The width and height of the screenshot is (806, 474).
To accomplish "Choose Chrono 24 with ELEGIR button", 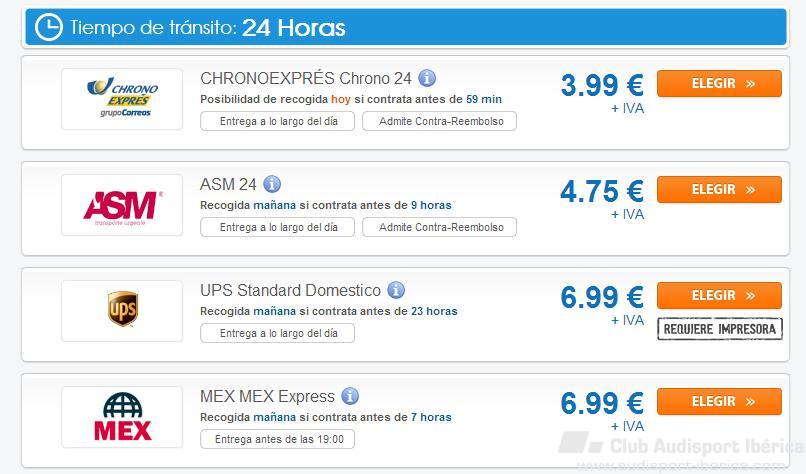I will tap(719, 84).
